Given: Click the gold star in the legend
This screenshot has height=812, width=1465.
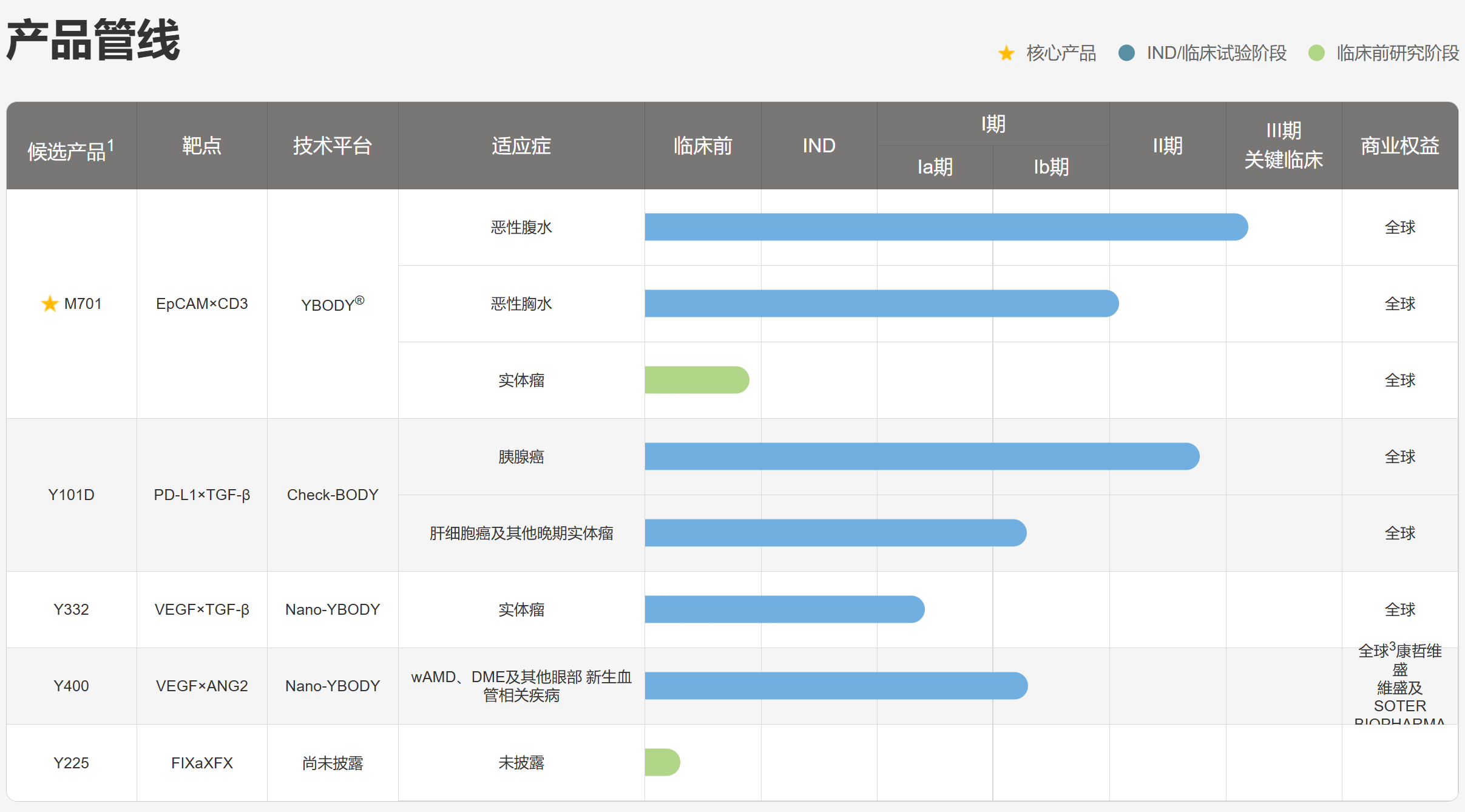Looking at the screenshot, I should click(x=1006, y=53).
